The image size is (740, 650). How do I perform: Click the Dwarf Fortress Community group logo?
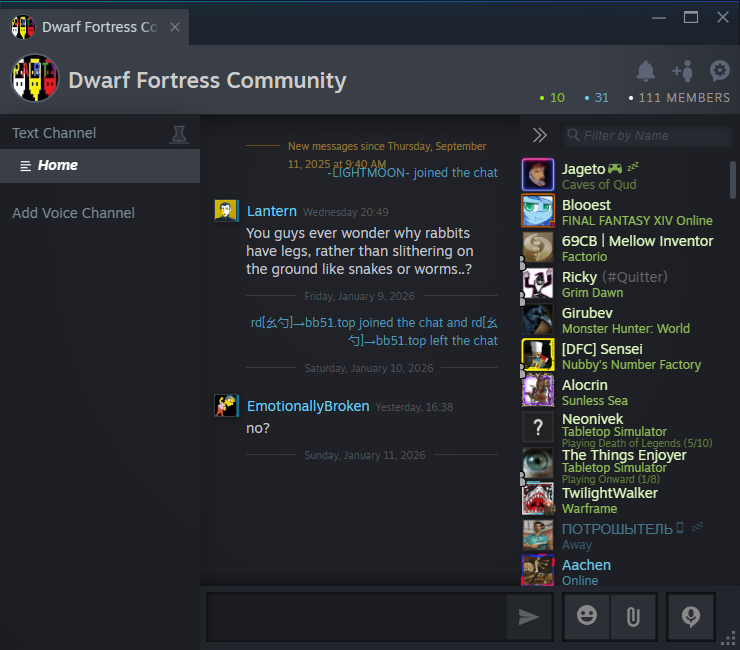(x=35, y=79)
